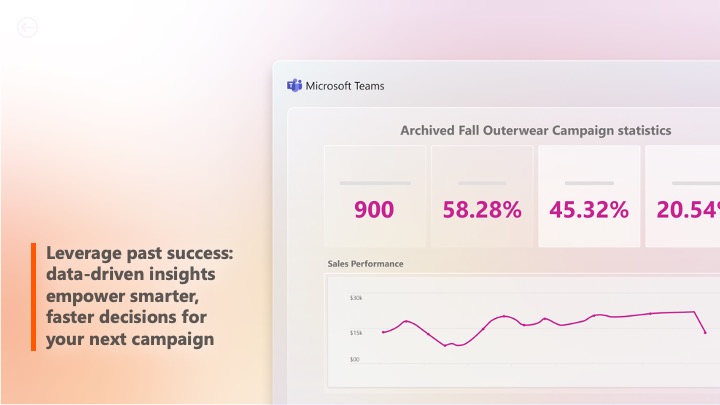The height and width of the screenshot is (405, 720).
Task: Click the $15k axis label
Action: (356, 333)
